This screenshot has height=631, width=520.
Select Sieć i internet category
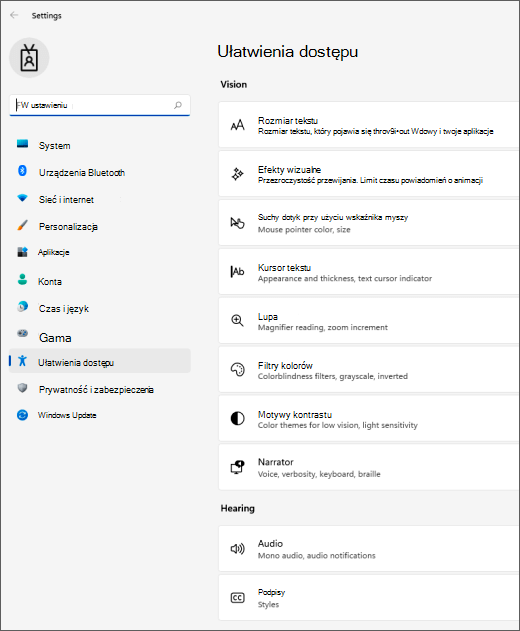pyautogui.click(x=99, y=200)
